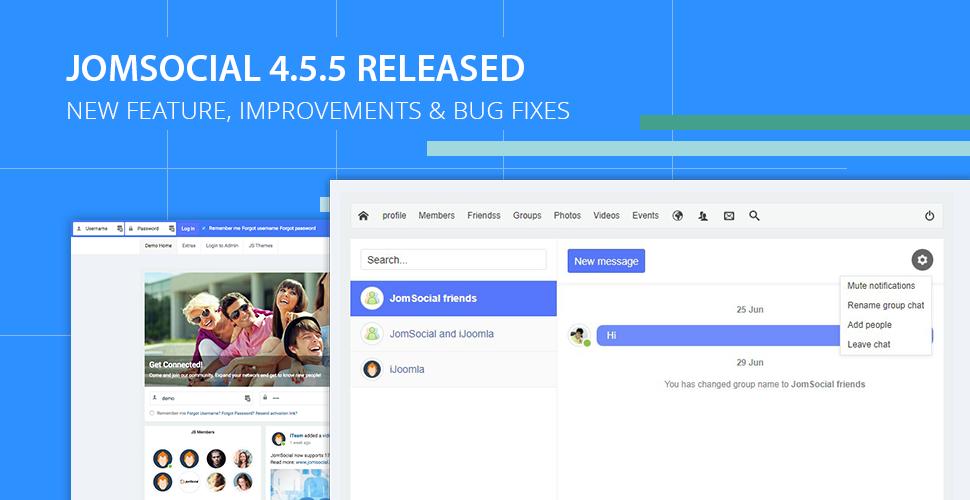
Task: Click the chat Search... input field
Action: pyautogui.click(x=453, y=260)
